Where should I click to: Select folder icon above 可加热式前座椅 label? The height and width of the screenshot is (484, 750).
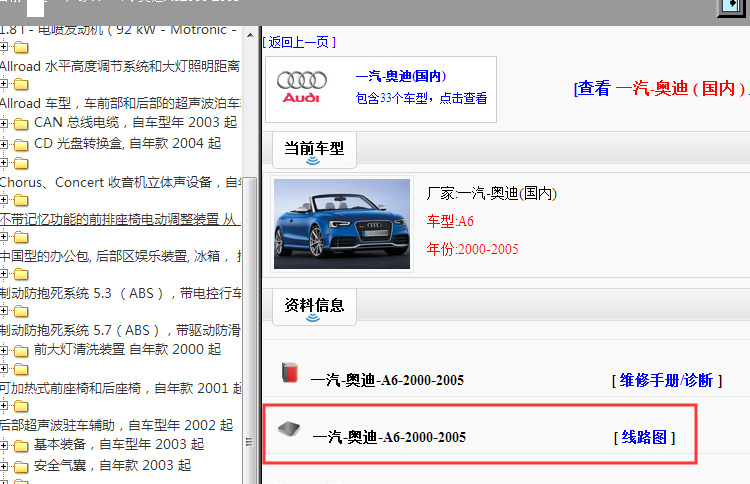click(21, 369)
